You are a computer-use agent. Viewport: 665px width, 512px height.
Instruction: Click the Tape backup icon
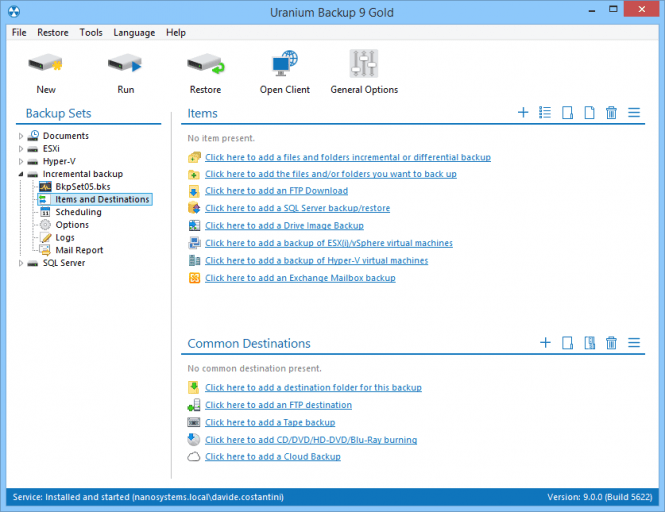(x=193, y=422)
